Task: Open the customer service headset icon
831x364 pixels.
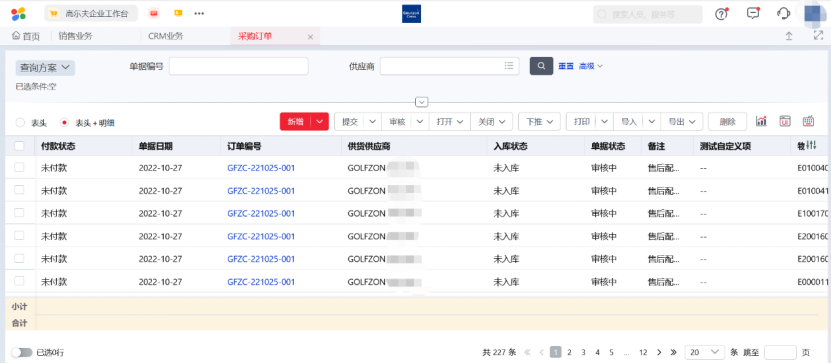Action: (x=783, y=13)
